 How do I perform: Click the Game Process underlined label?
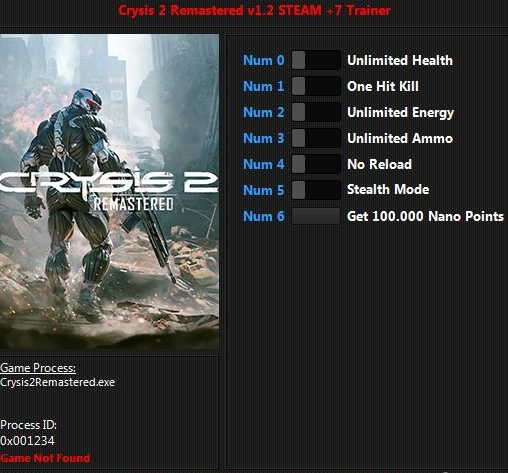point(38,368)
